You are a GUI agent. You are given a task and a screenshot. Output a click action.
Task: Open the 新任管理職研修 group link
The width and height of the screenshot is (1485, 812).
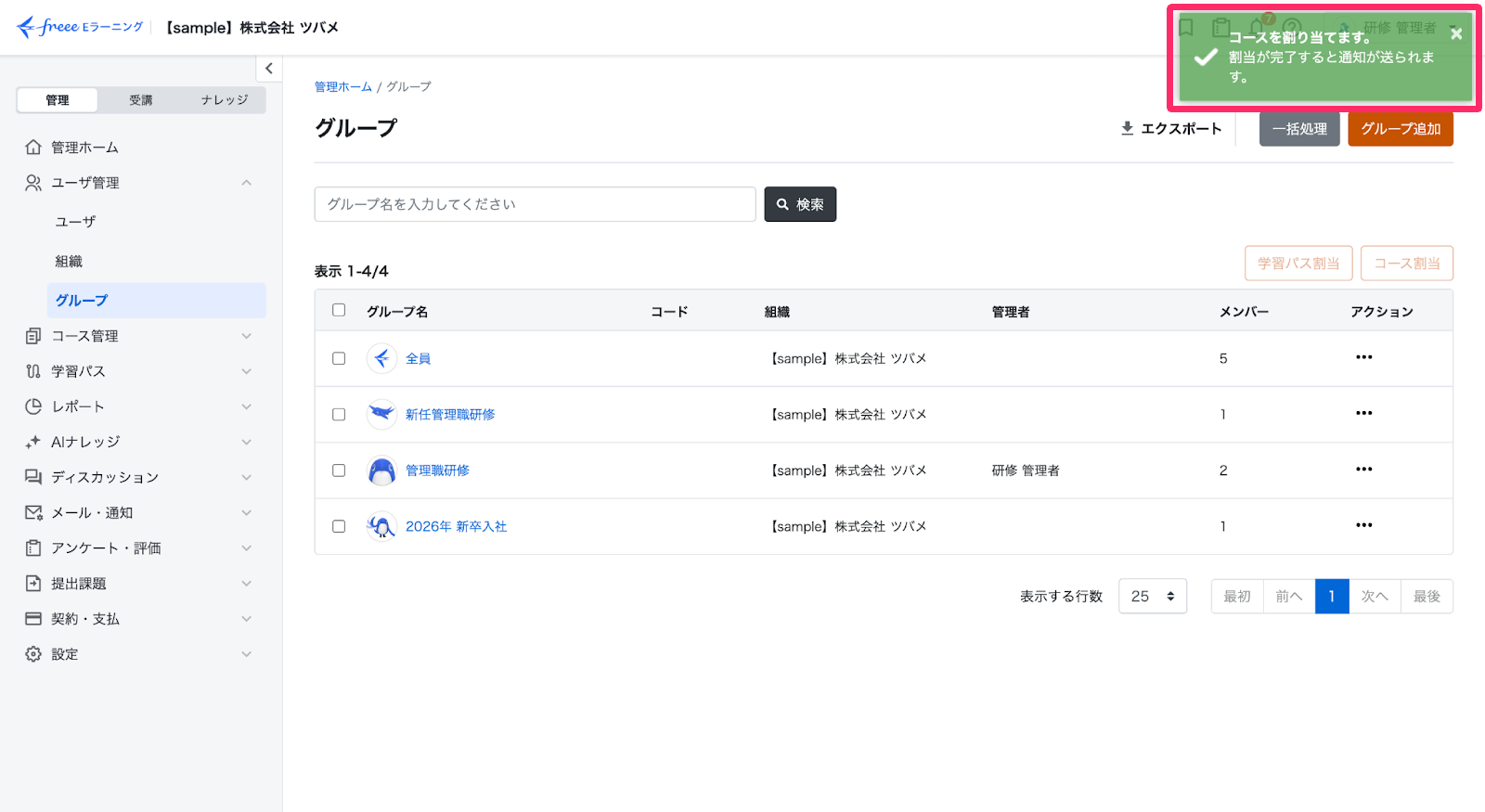pyautogui.click(x=450, y=415)
